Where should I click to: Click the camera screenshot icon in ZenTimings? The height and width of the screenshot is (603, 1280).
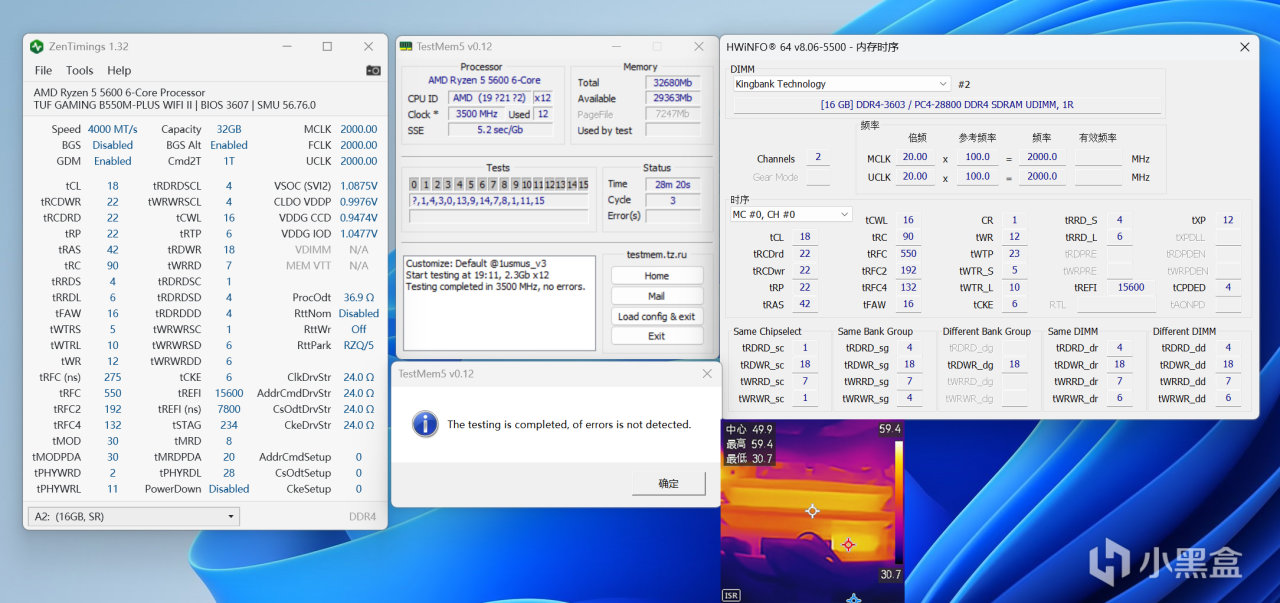373,71
